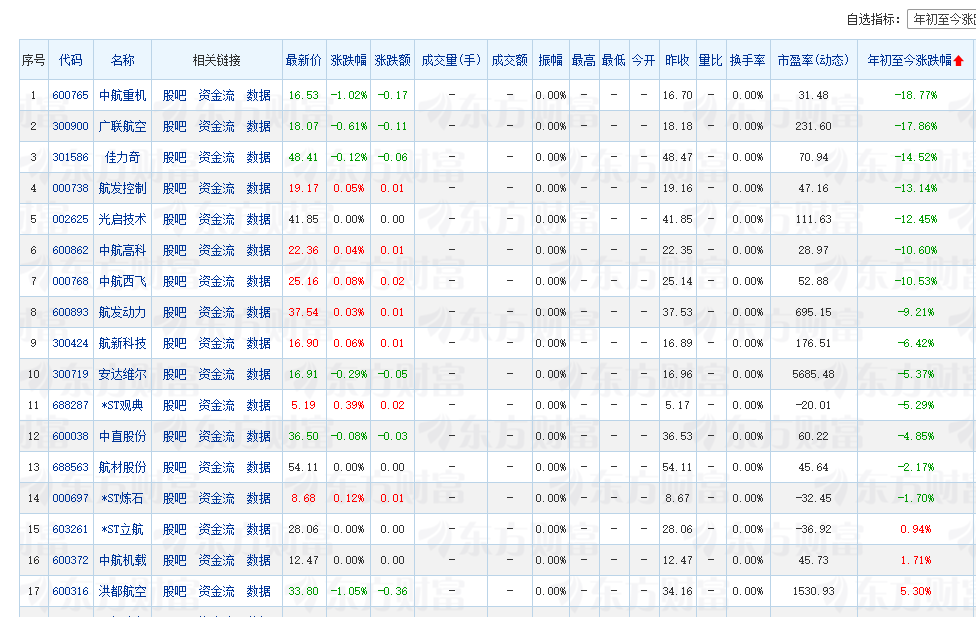
Task: Open 资金流 link for 安达维尔
Action: click(x=217, y=374)
